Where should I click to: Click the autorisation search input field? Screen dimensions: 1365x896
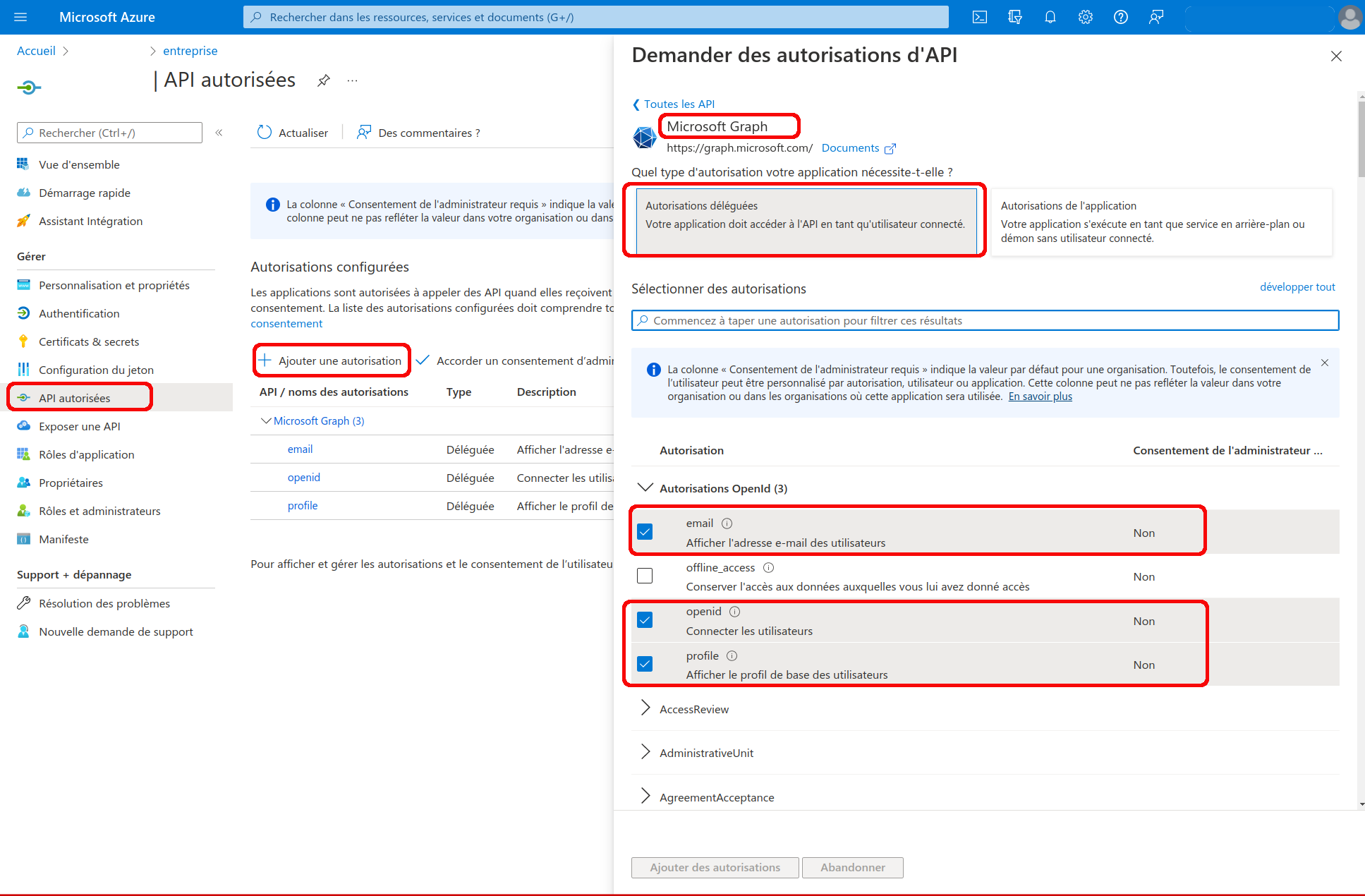click(x=984, y=320)
